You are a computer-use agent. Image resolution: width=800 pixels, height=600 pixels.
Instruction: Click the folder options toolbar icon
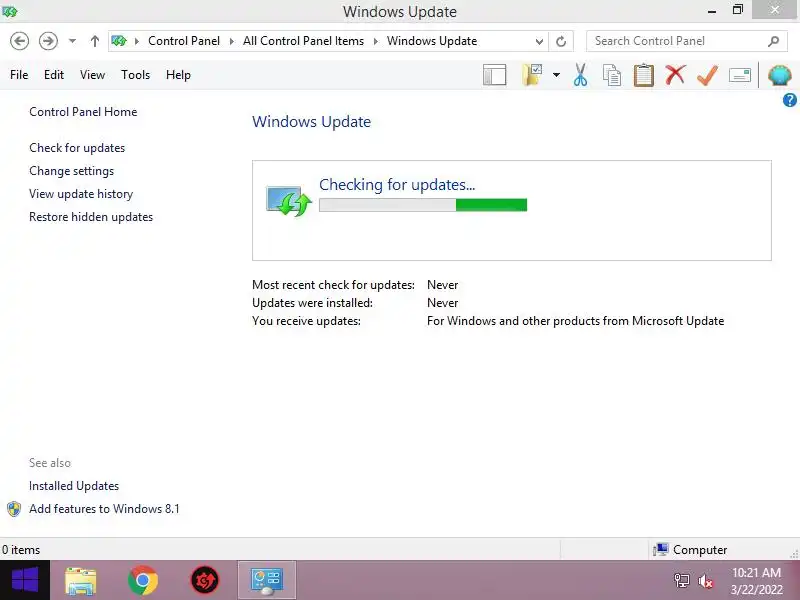(532, 75)
